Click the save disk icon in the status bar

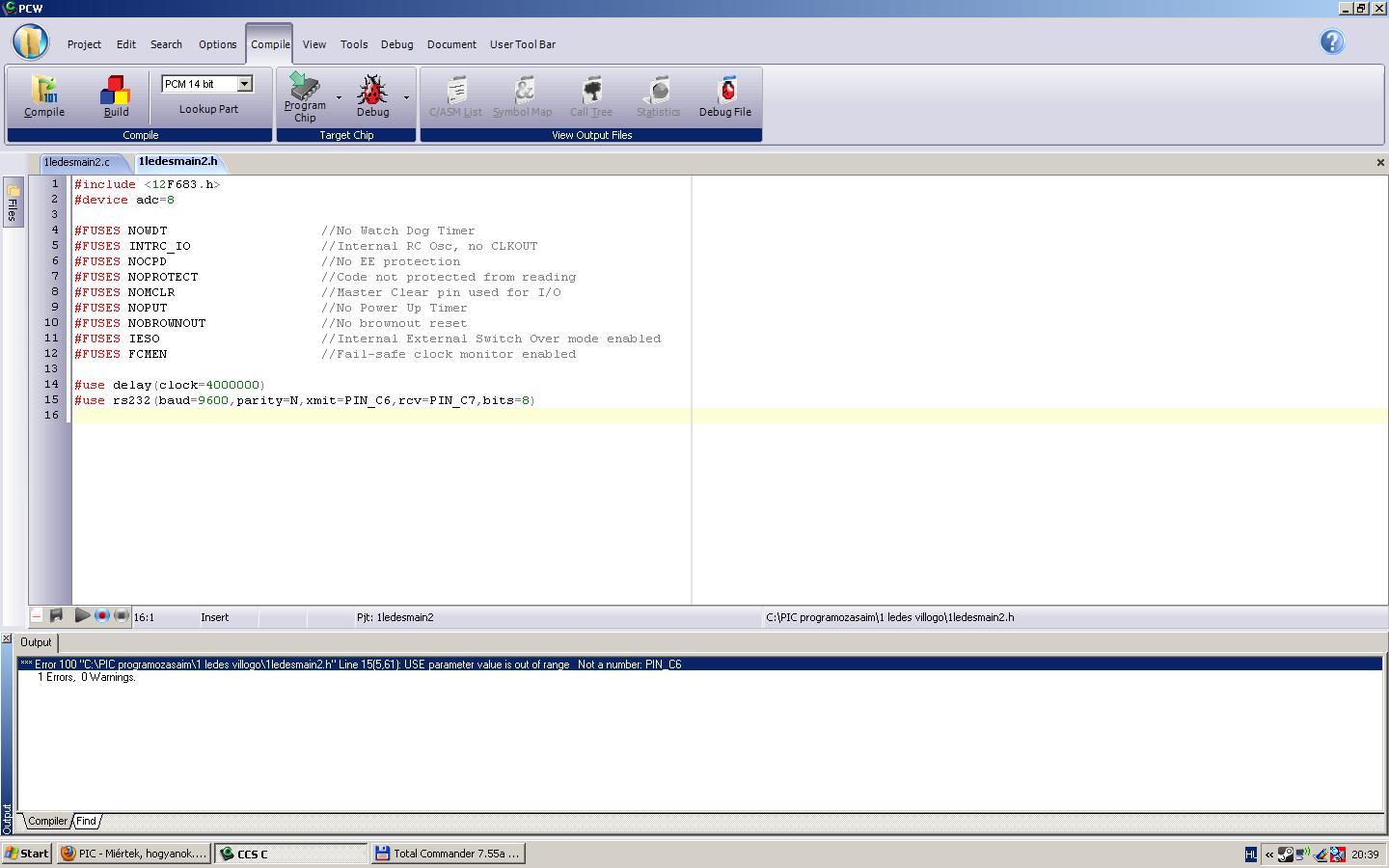pyautogui.click(x=56, y=615)
